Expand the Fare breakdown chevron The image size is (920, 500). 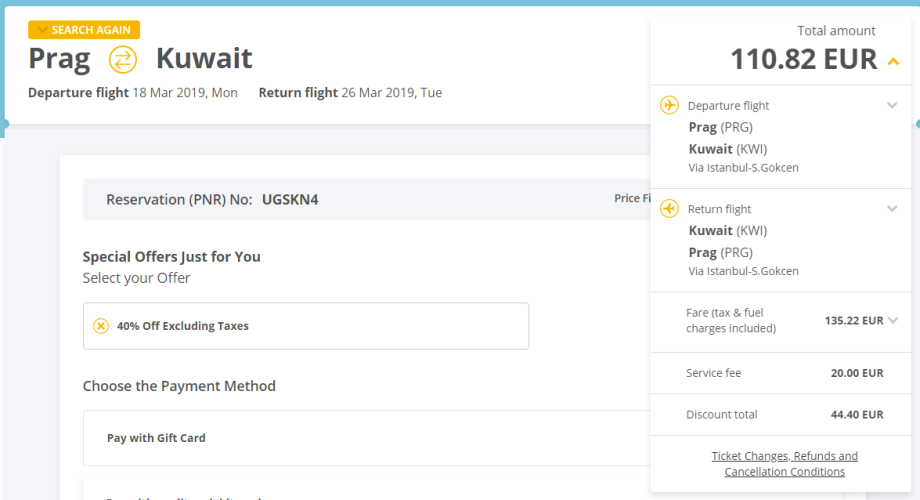point(893,320)
